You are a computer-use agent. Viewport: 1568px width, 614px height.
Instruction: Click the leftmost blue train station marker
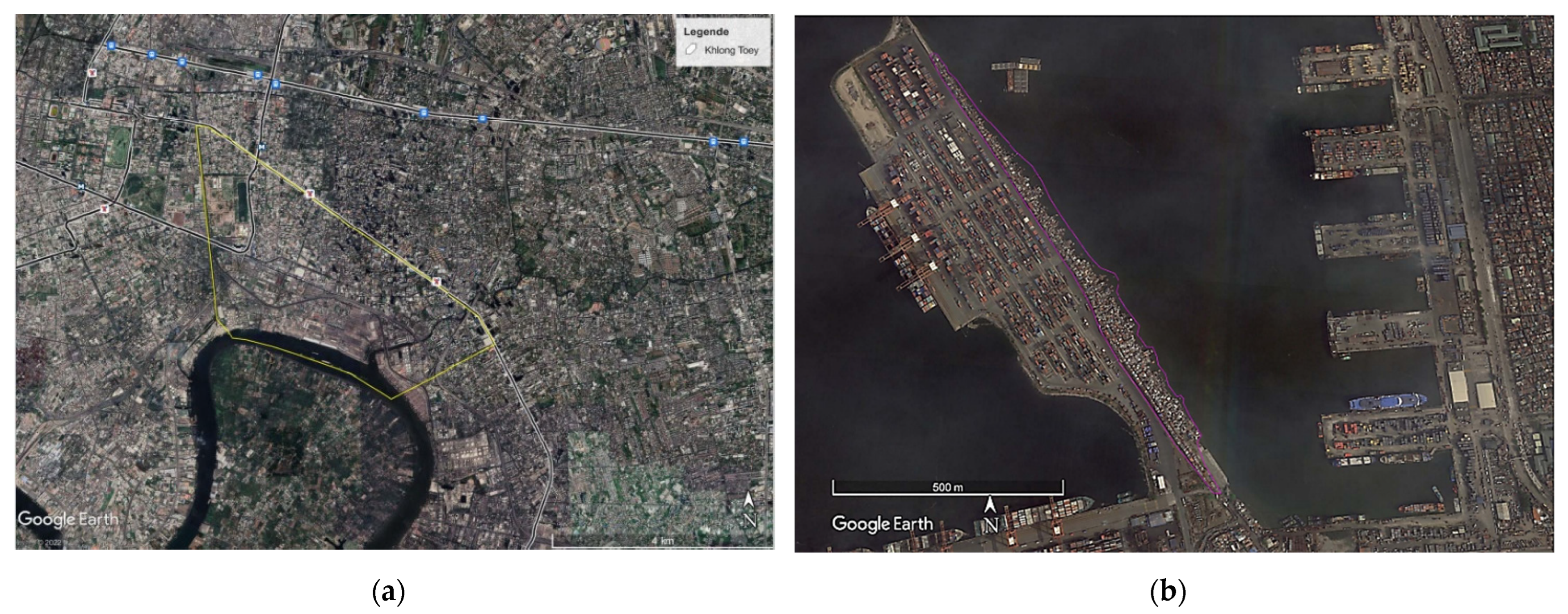(111, 46)
